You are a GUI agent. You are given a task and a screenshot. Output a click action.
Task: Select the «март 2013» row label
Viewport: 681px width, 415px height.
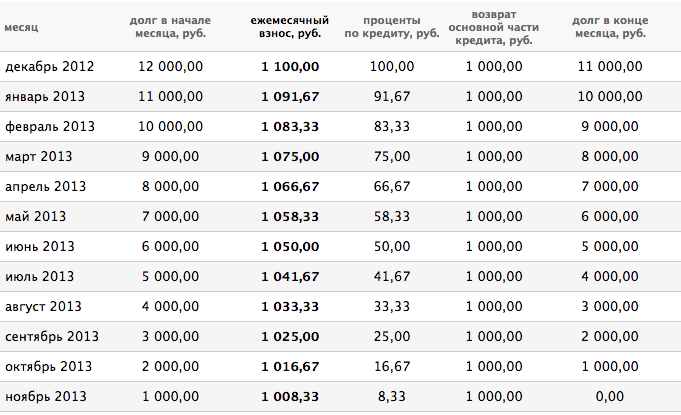pos(39,156)
